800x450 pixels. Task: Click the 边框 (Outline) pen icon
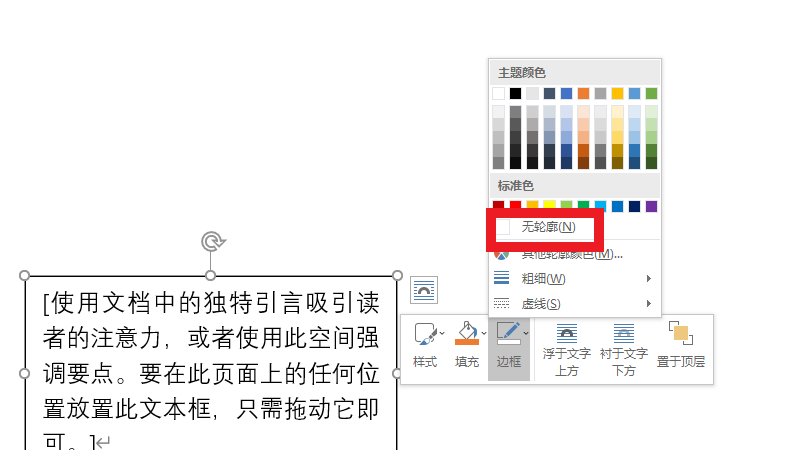[x=508, y=335]
